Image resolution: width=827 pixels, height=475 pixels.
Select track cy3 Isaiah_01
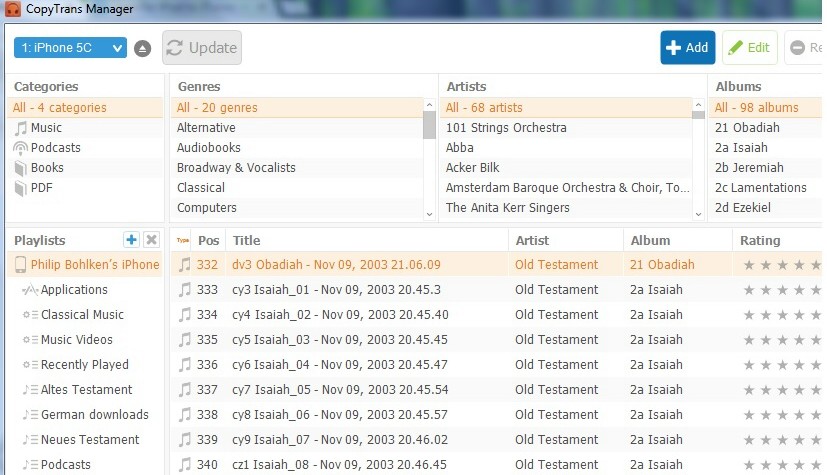[x=336, y=289]
